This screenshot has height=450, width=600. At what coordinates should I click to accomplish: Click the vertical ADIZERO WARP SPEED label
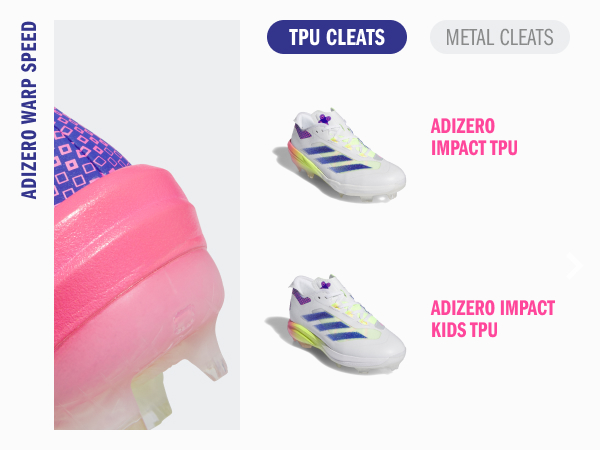click(x=29, y=110)
